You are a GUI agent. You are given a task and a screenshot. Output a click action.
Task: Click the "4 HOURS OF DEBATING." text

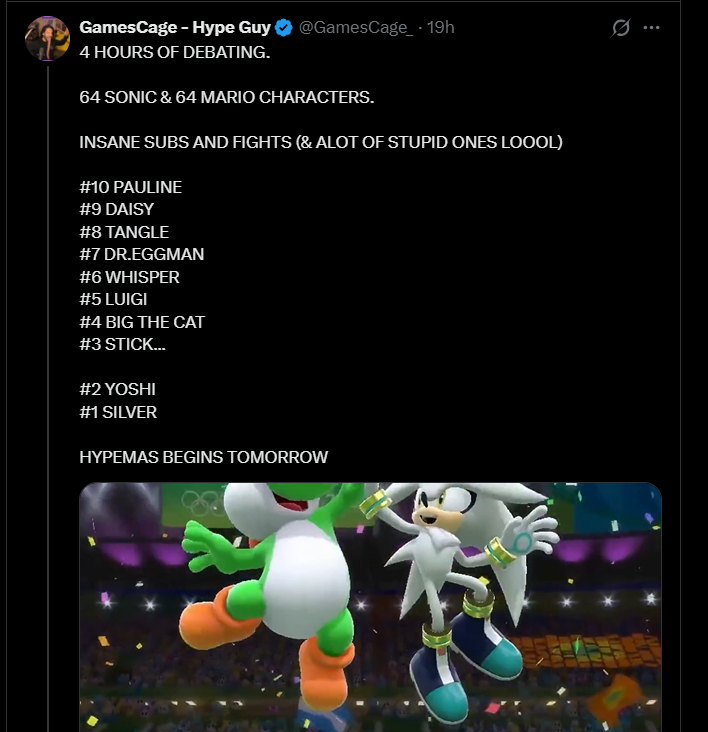click(x=175, y=52)
